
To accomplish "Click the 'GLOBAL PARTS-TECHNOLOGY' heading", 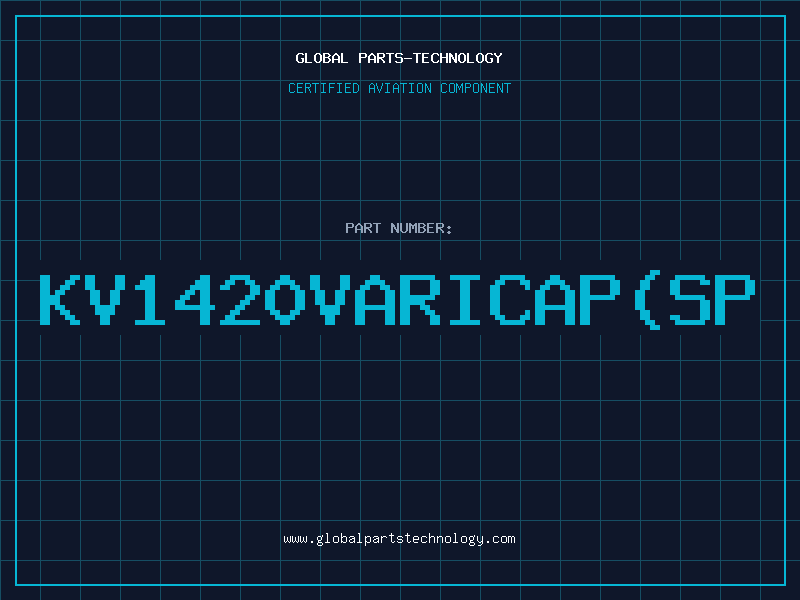I will 399,58.
